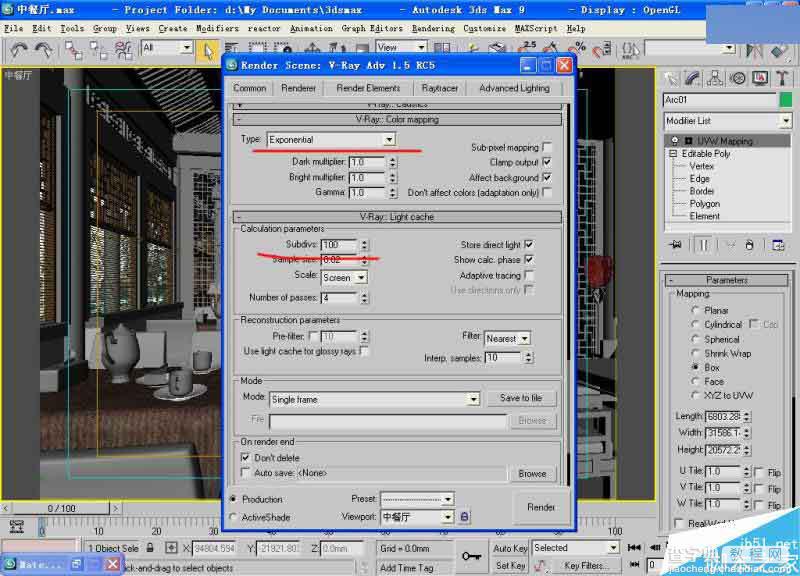Click the green object color swatch
This screenshot has height=576, width=800.
786,100
